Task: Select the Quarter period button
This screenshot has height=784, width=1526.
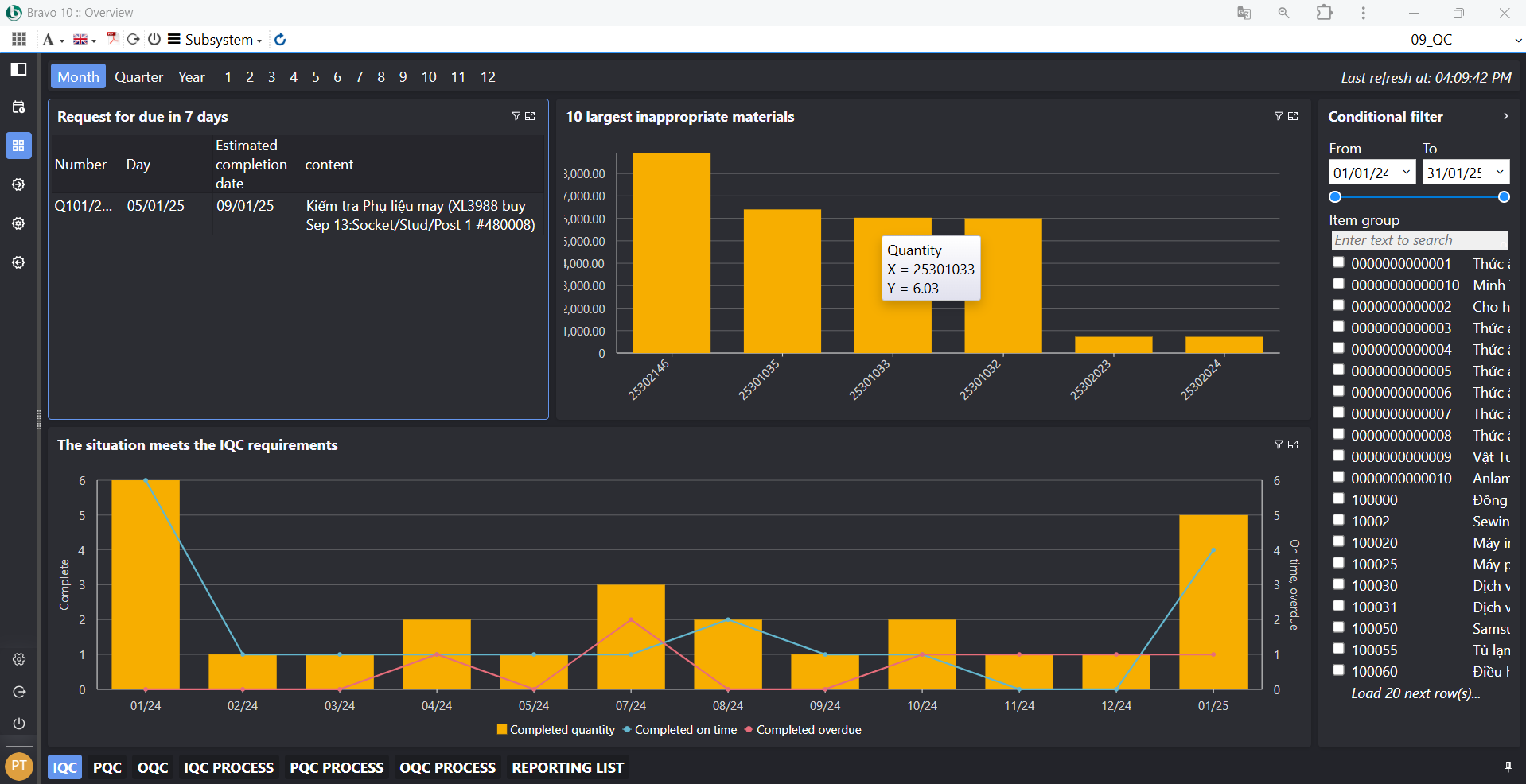Action: [x=138, y=77]
